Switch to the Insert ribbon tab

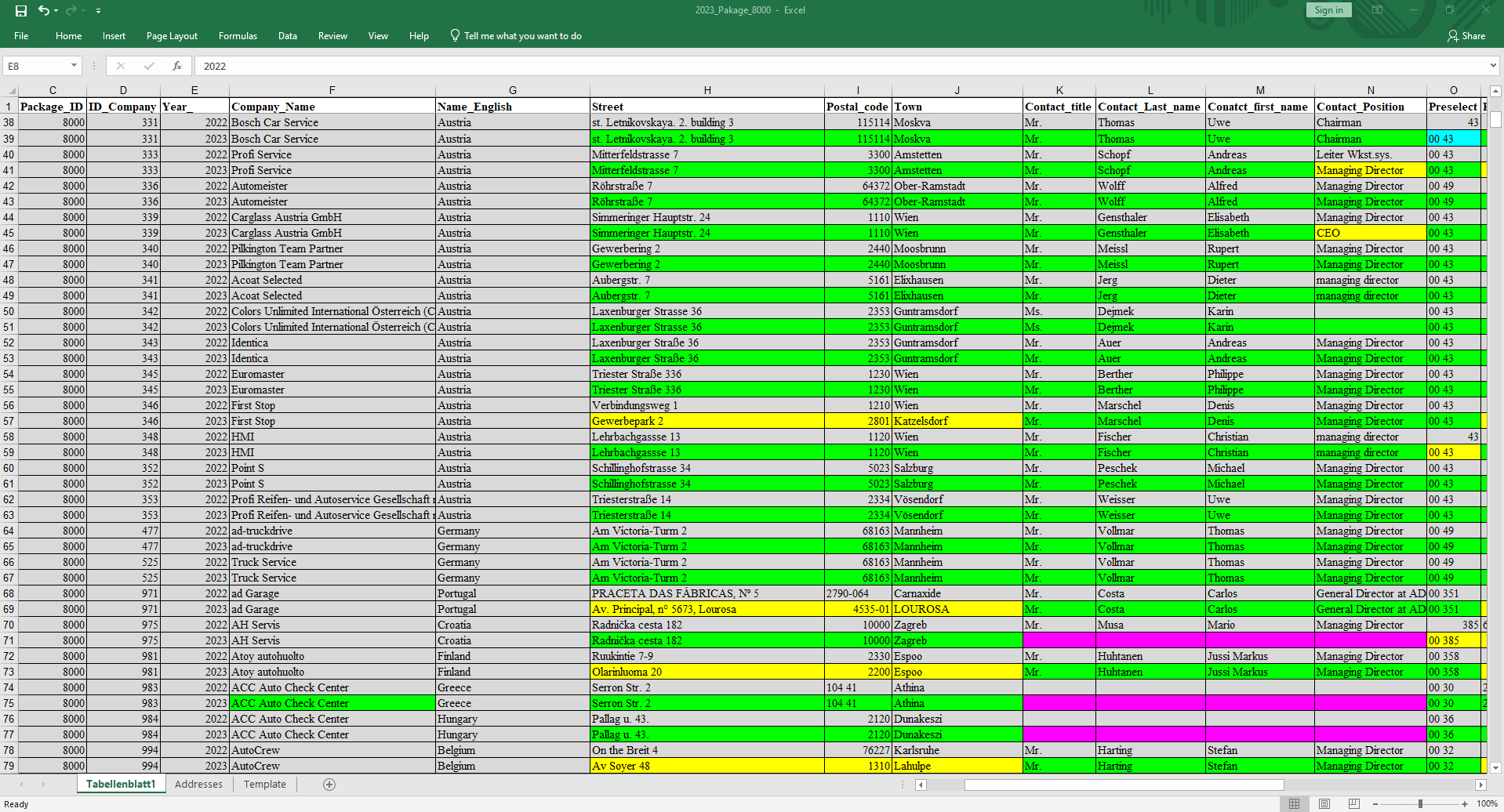(x=114, y=36)
